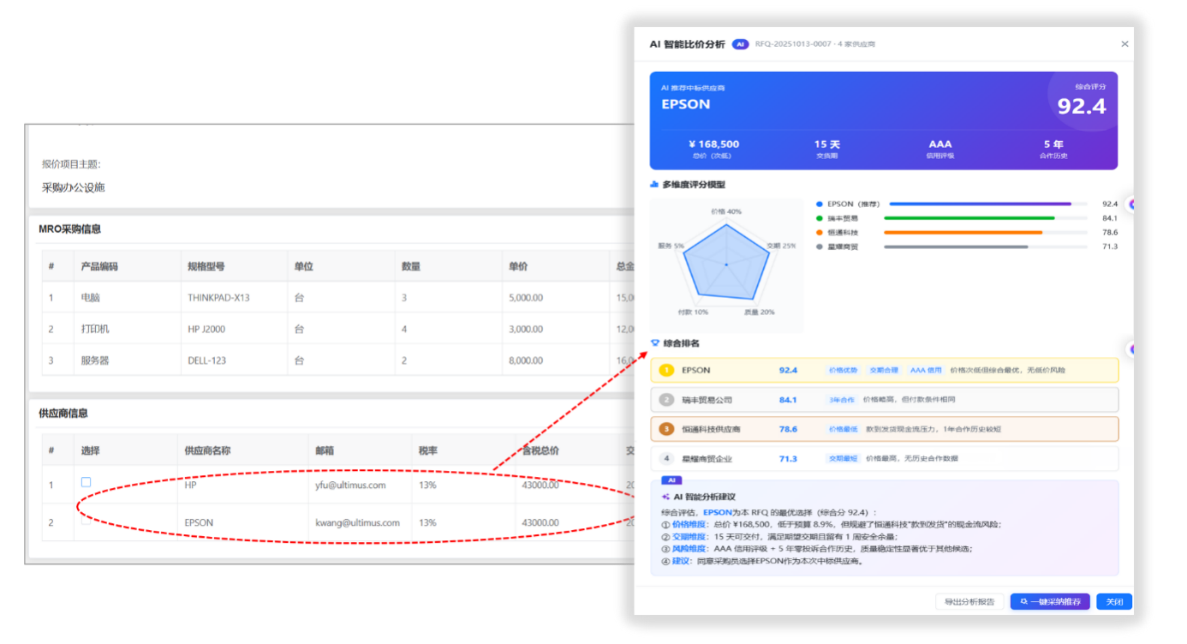1187x644 pixels.
Task: Click the EPSON blue-purple score bar
Action: pyautogui.click(x=980, y=204)
